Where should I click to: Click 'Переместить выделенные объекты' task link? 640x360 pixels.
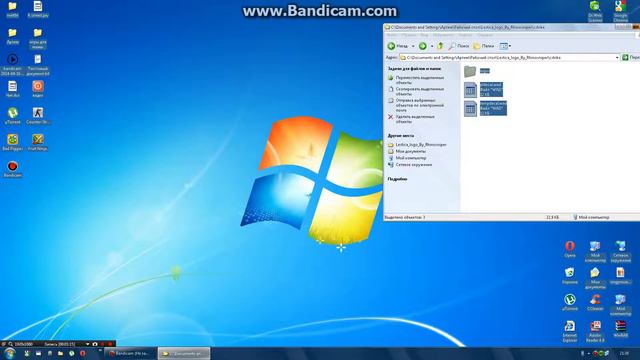click(x=420, y=80)
